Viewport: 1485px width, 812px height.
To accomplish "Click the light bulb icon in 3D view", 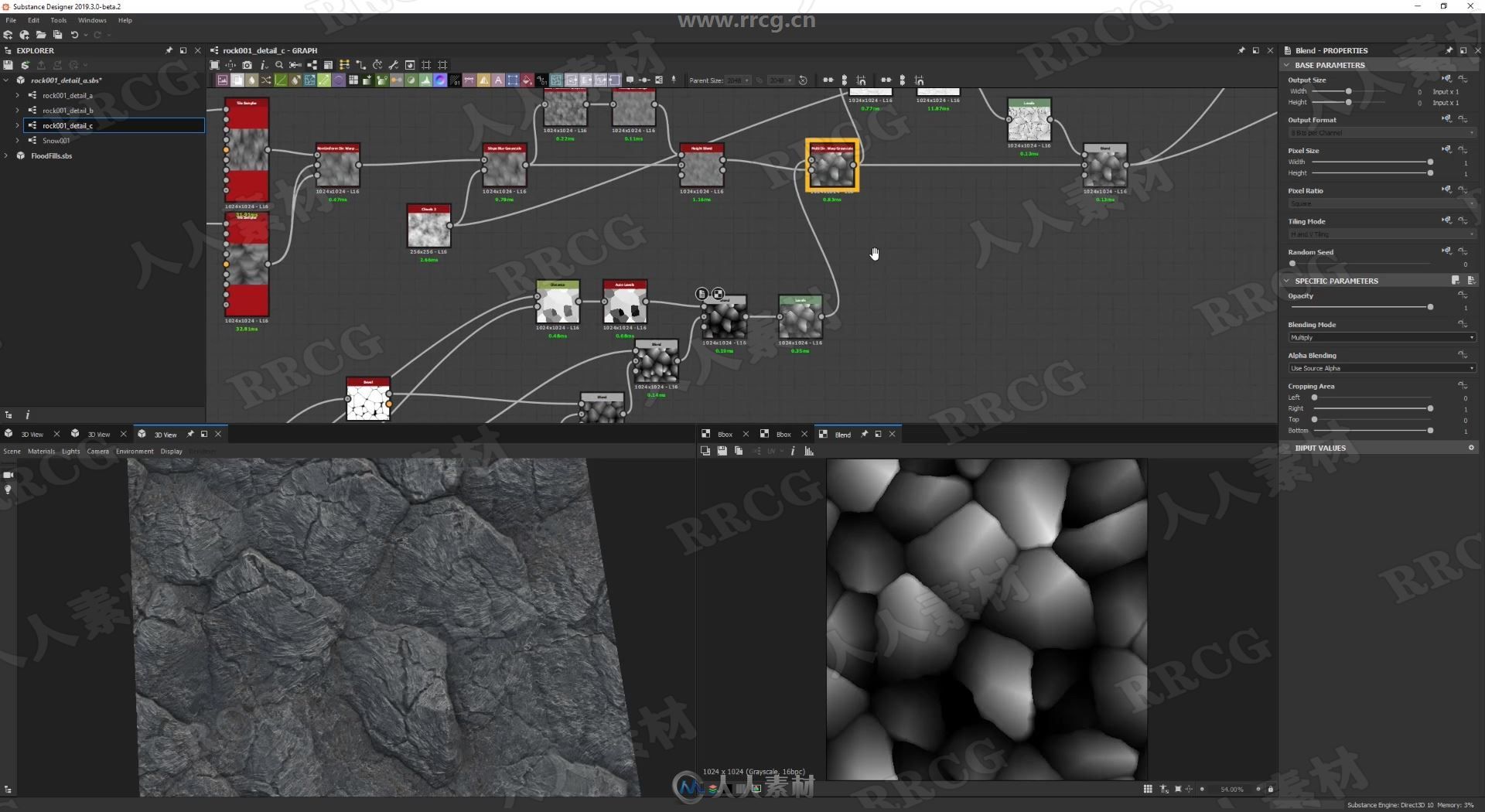I will pos(9,490).
